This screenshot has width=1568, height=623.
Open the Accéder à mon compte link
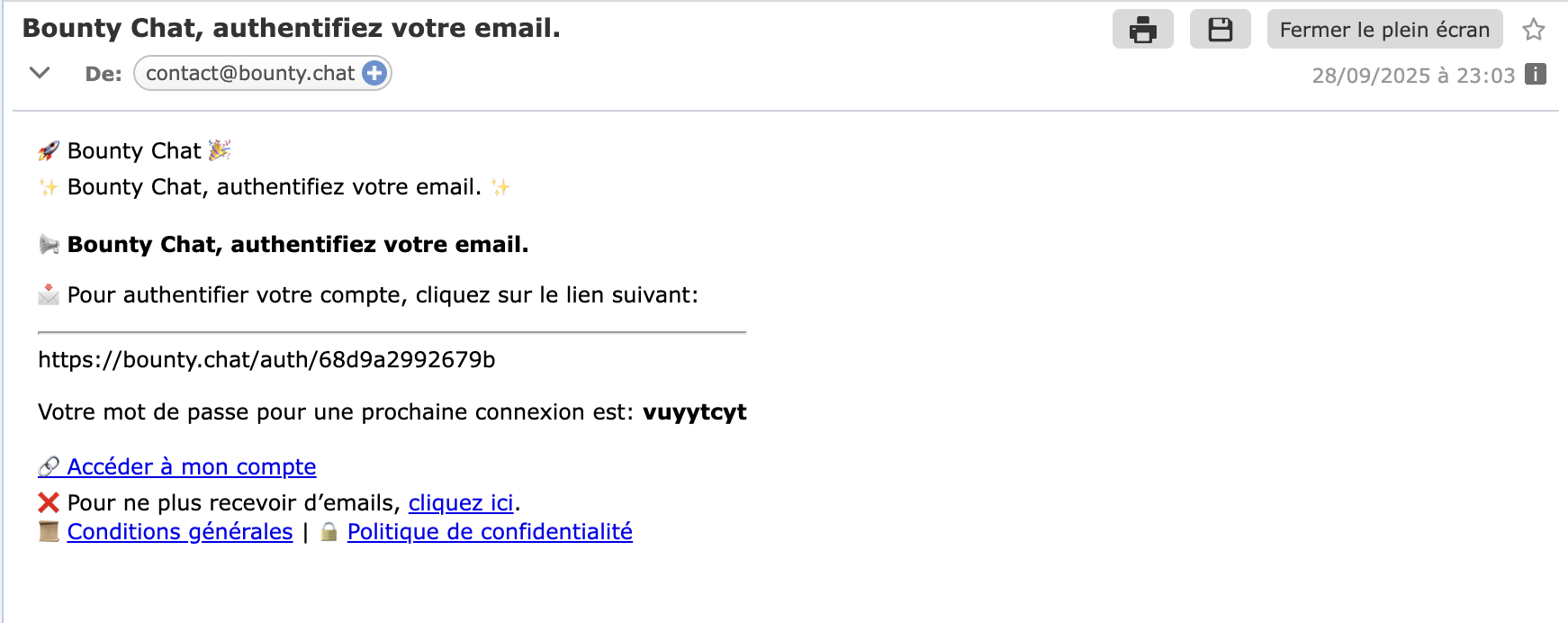(x=191, y=466)
